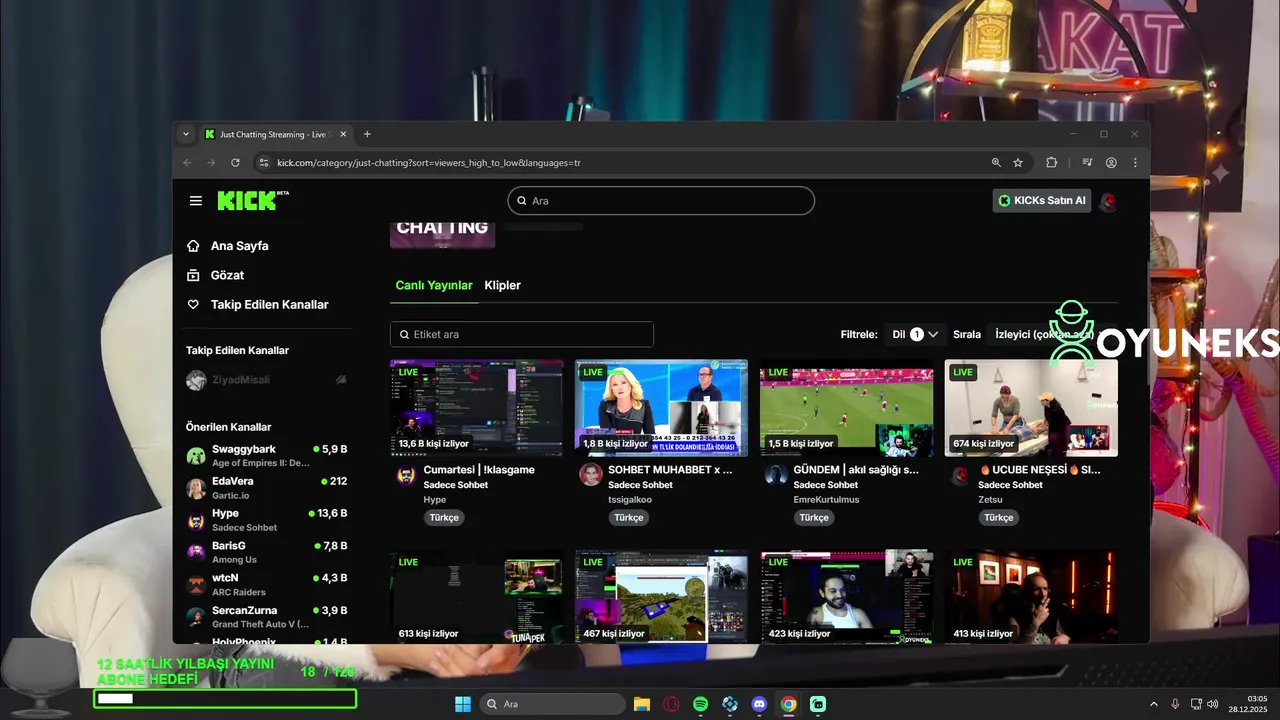1280x720 pixels.
Task: Open the Chrome three-dot menu
Action: coord(1135,162)
